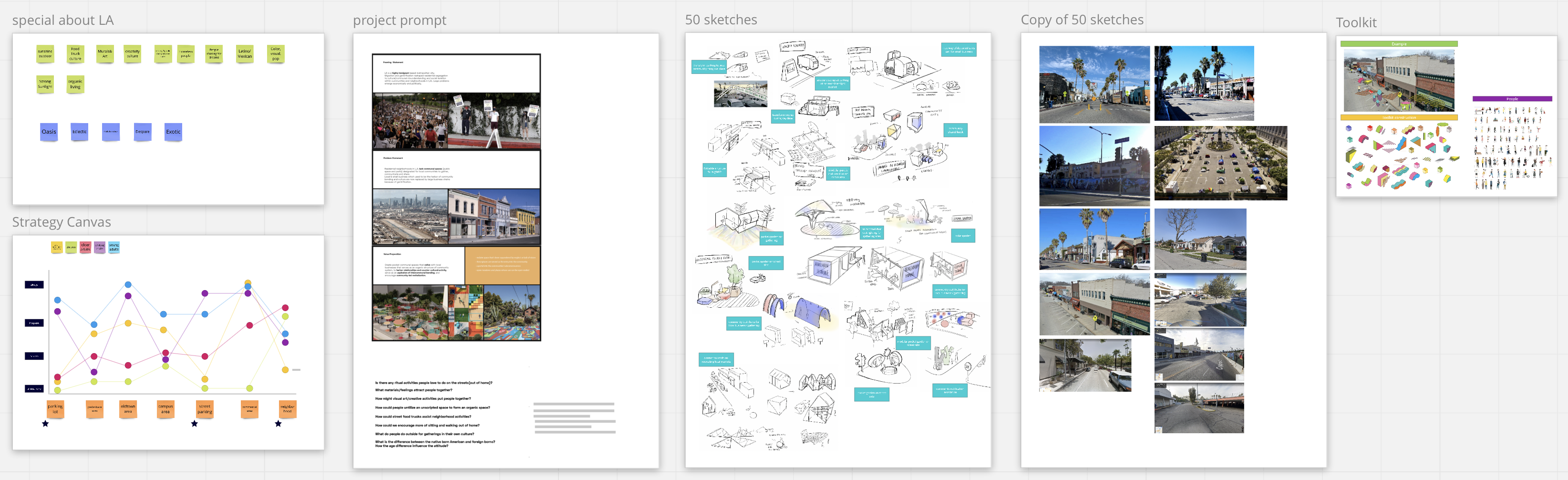Click the 'project prompt' frame title
The width and height of the screenshot is (1568, 480).
pos(399,20)
